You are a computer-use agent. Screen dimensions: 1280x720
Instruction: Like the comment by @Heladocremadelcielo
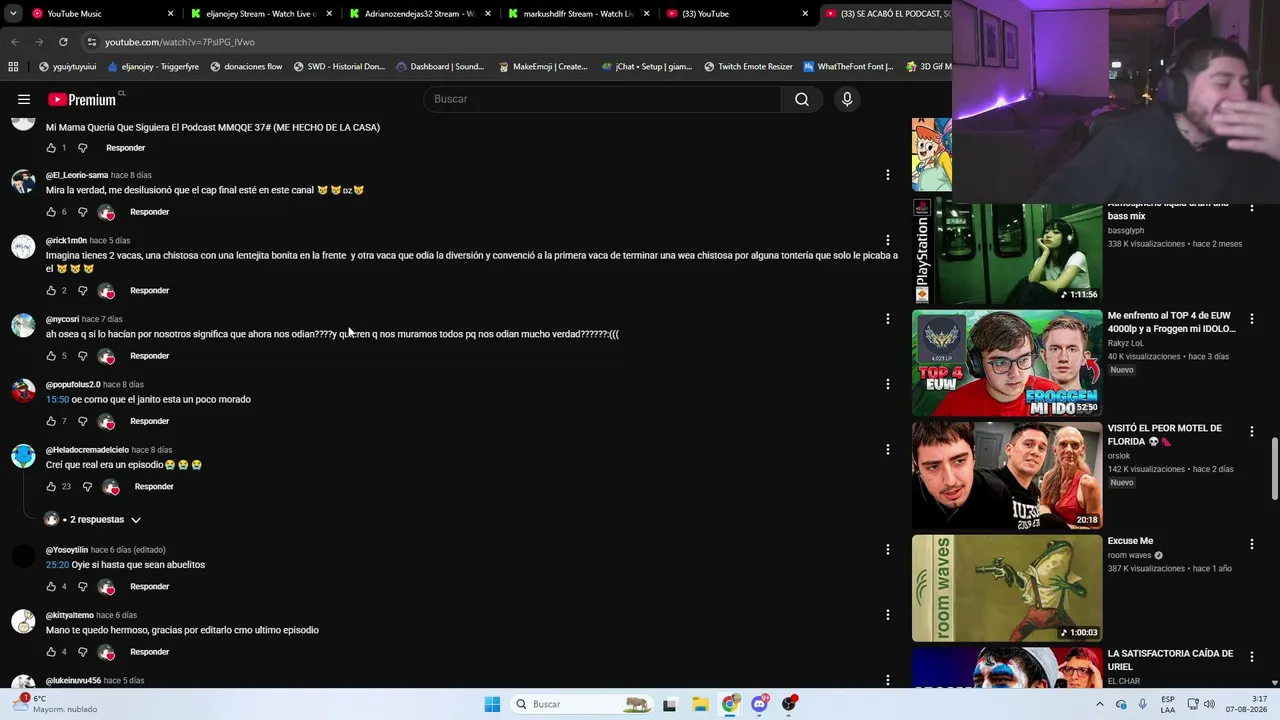click(x=51, y=487)
